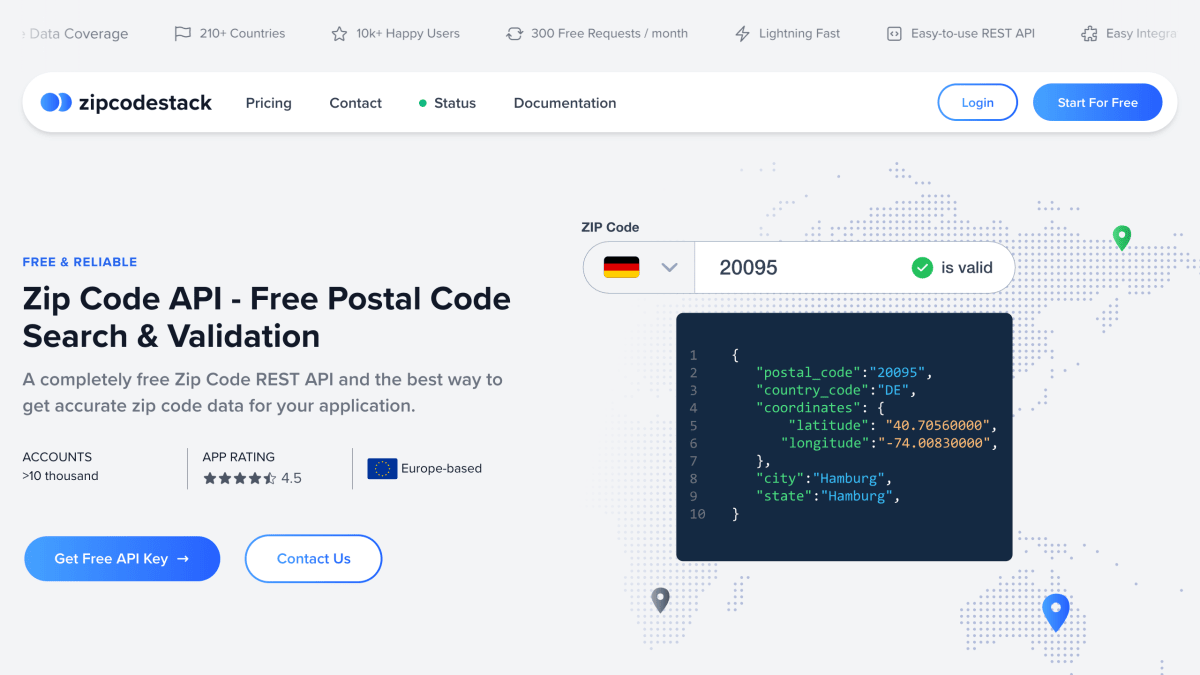
Task: Click the "Data Coverage" text in top bar
Action: pyautogui.click(x=79, y=34)
